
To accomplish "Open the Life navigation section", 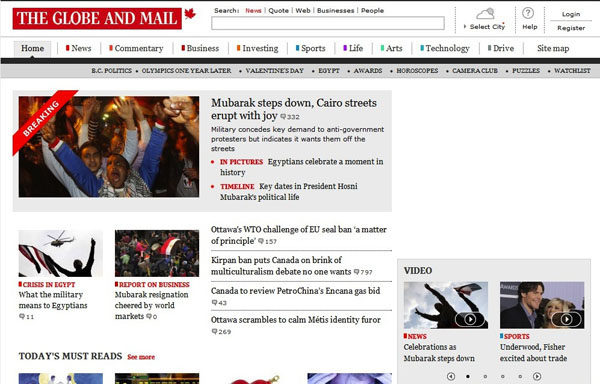I will (353, 48).
